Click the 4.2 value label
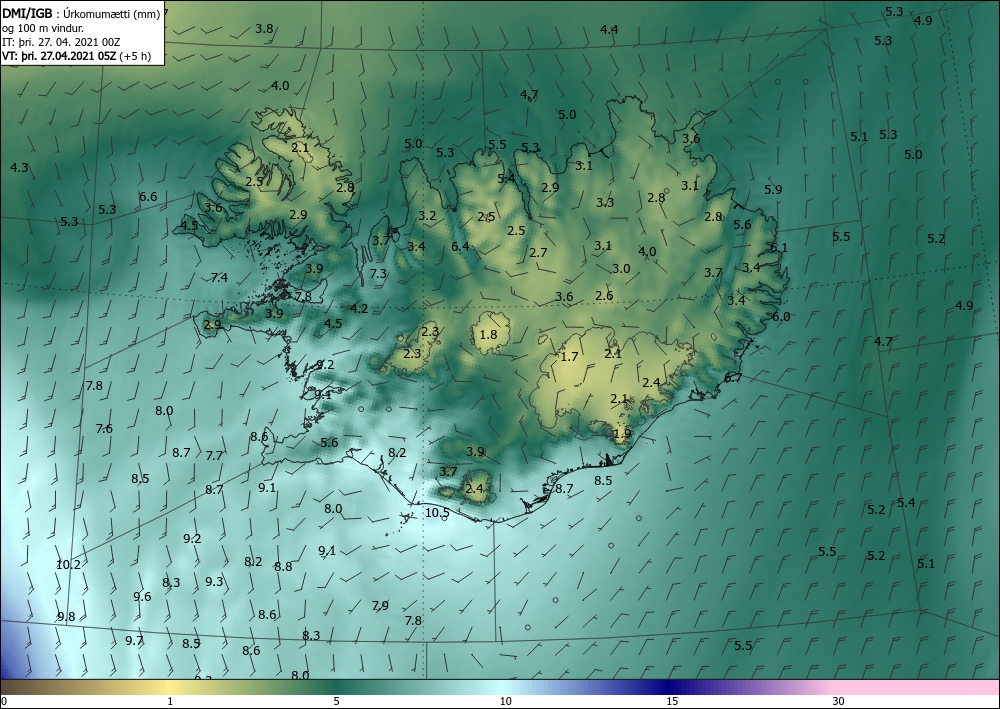 pos(359,309)
